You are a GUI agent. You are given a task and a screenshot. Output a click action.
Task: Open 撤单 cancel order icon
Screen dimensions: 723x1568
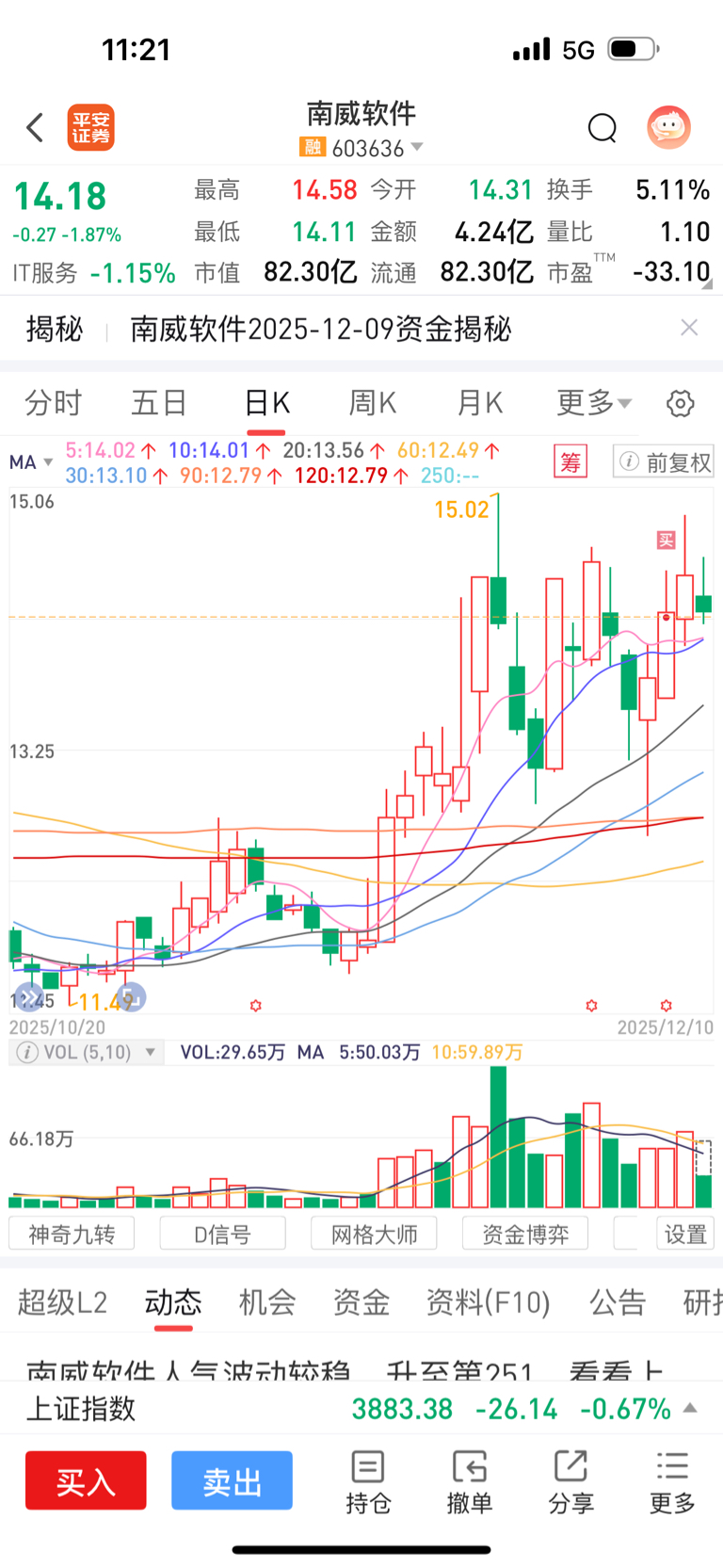(x=469, y=1482)
